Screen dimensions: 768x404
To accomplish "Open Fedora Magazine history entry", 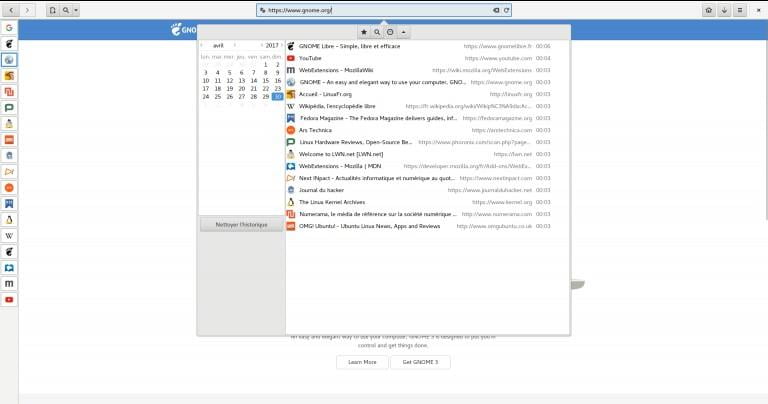I will click(427, 118).
